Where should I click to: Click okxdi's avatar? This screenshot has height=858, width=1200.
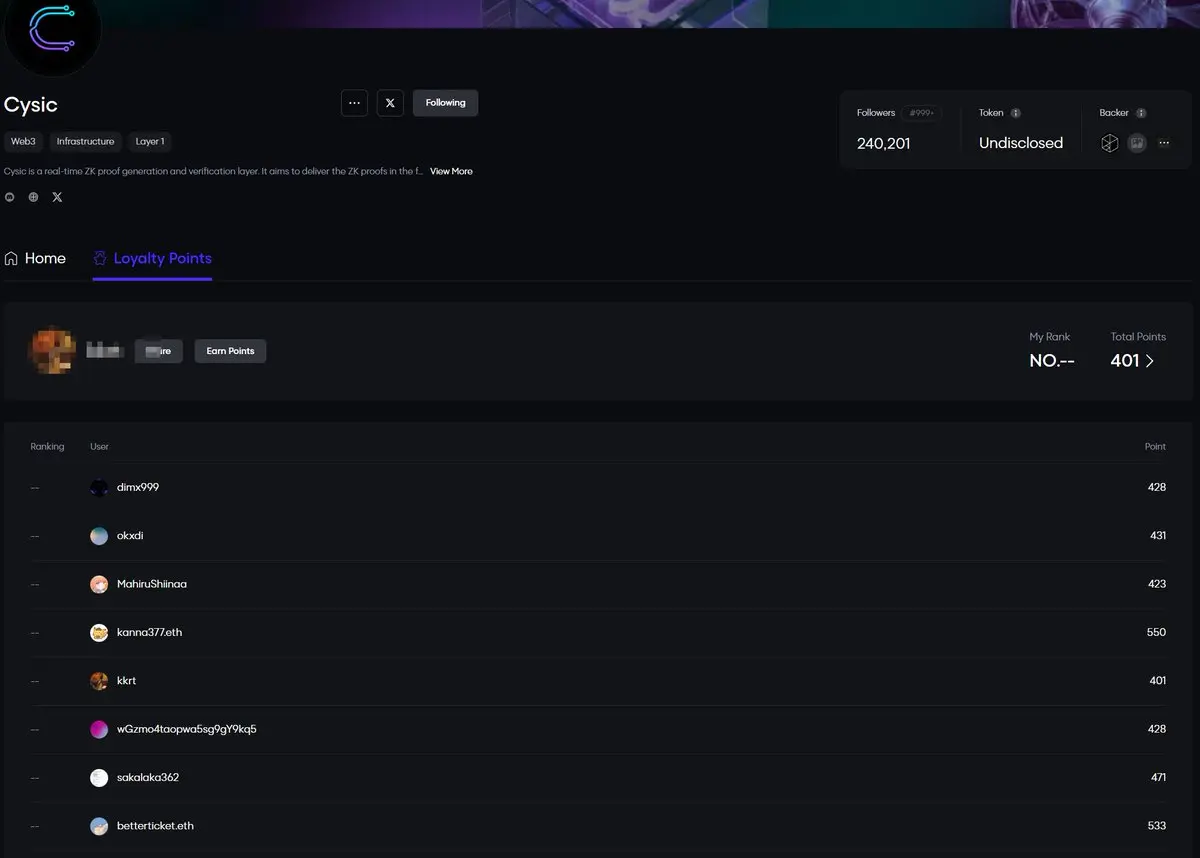pyautogui.click(x=99, y=536)
